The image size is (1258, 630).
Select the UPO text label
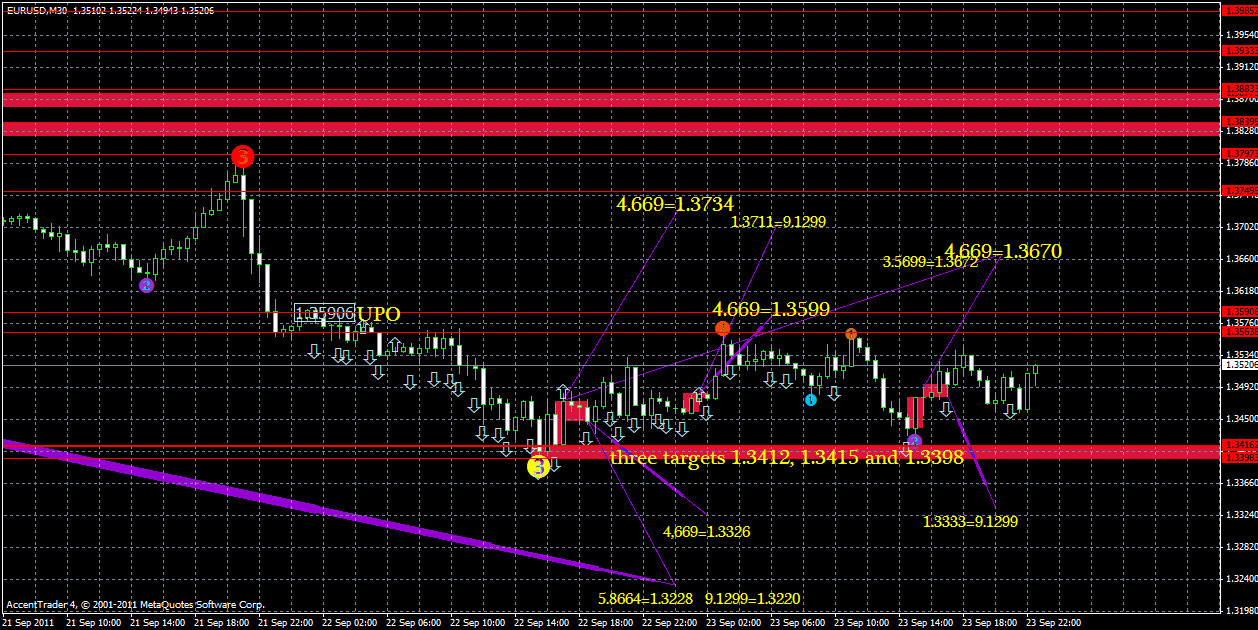(x=380, y=314)
